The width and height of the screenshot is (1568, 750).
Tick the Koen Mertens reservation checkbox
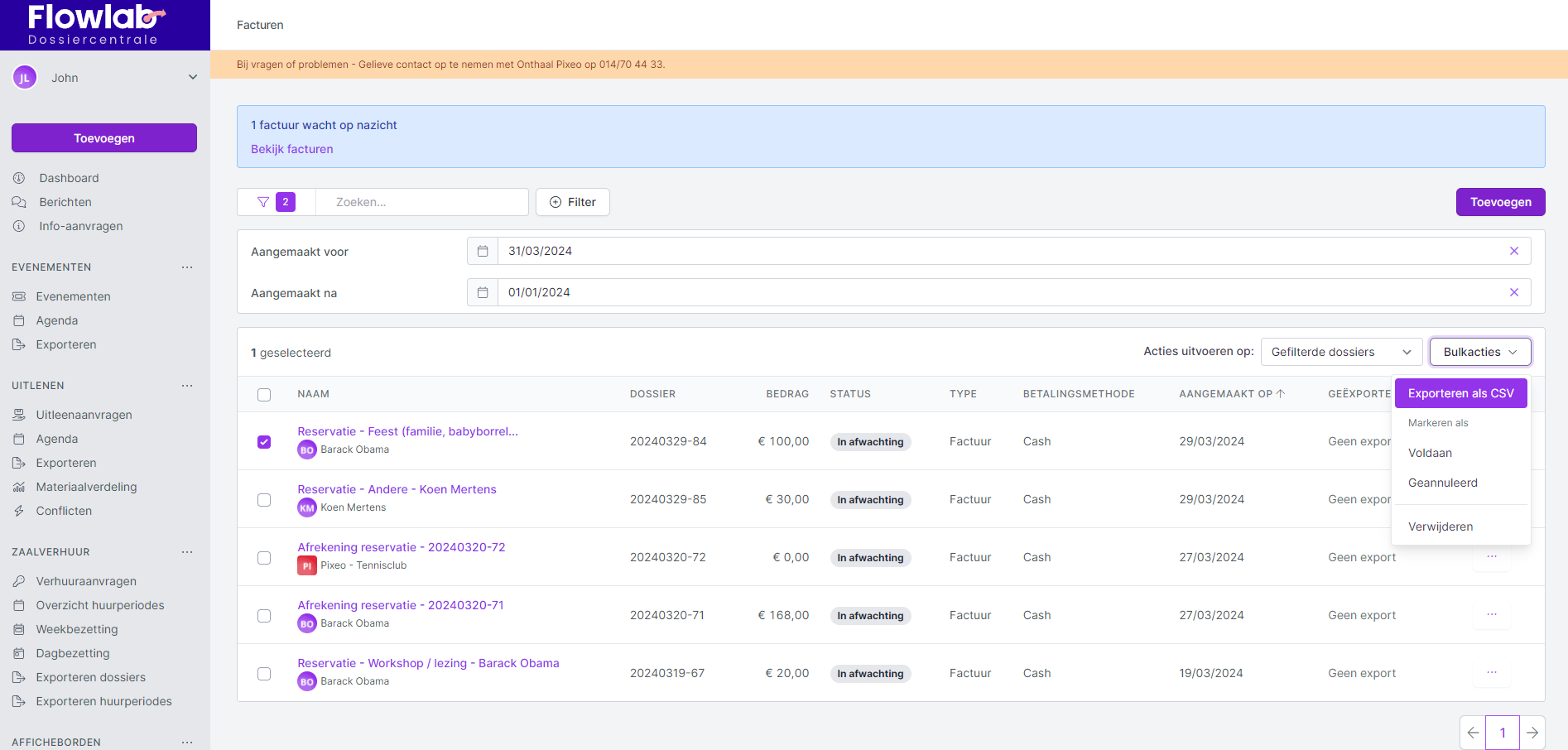[264, 500]
